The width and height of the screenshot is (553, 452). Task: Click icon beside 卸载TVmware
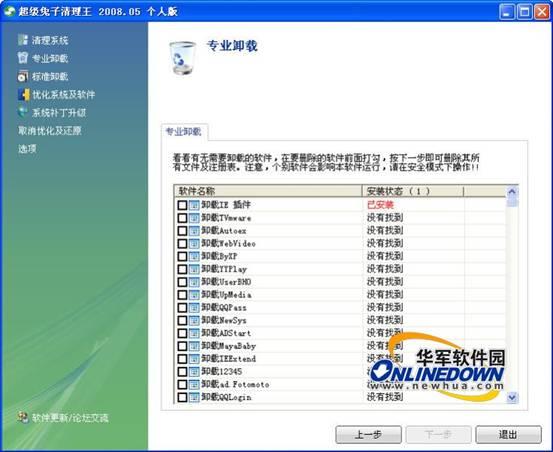click(194, 218)
